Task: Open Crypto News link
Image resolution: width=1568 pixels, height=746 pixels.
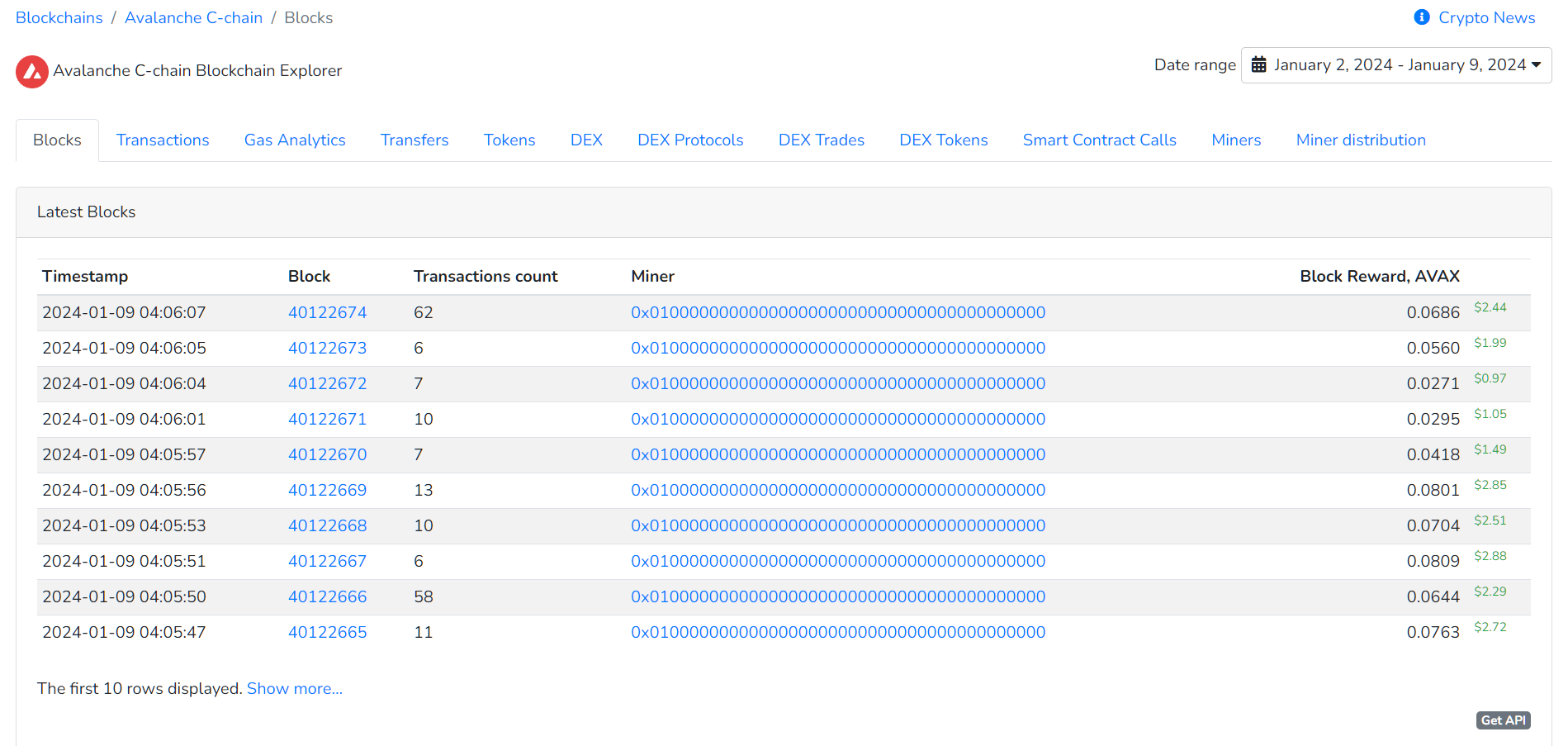Action: pyautogui.click(x=1486, y=17)
